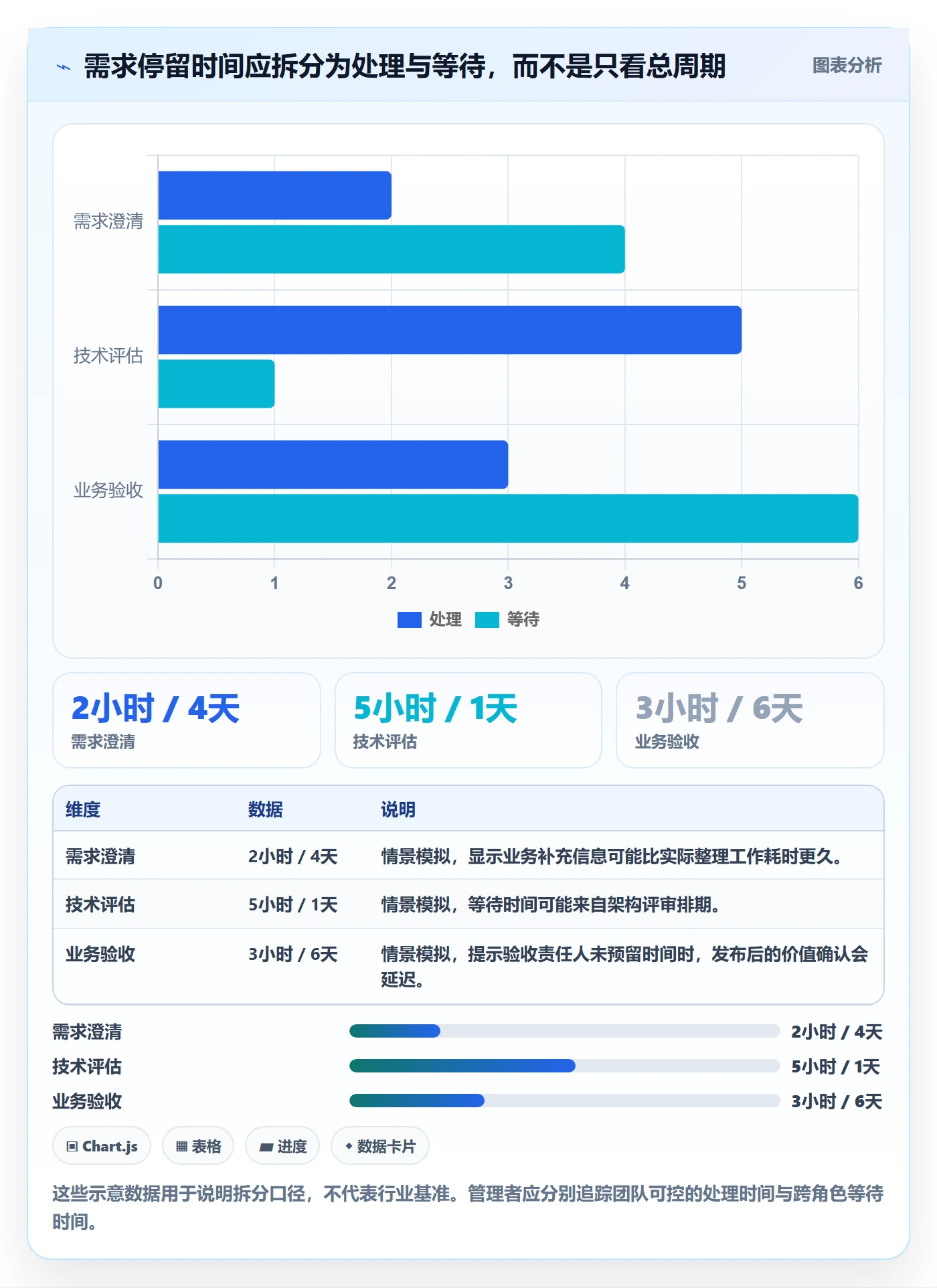Click the 技术评估 progress bar
The width and height of the screenshot is (937, 1288).
564,1066
